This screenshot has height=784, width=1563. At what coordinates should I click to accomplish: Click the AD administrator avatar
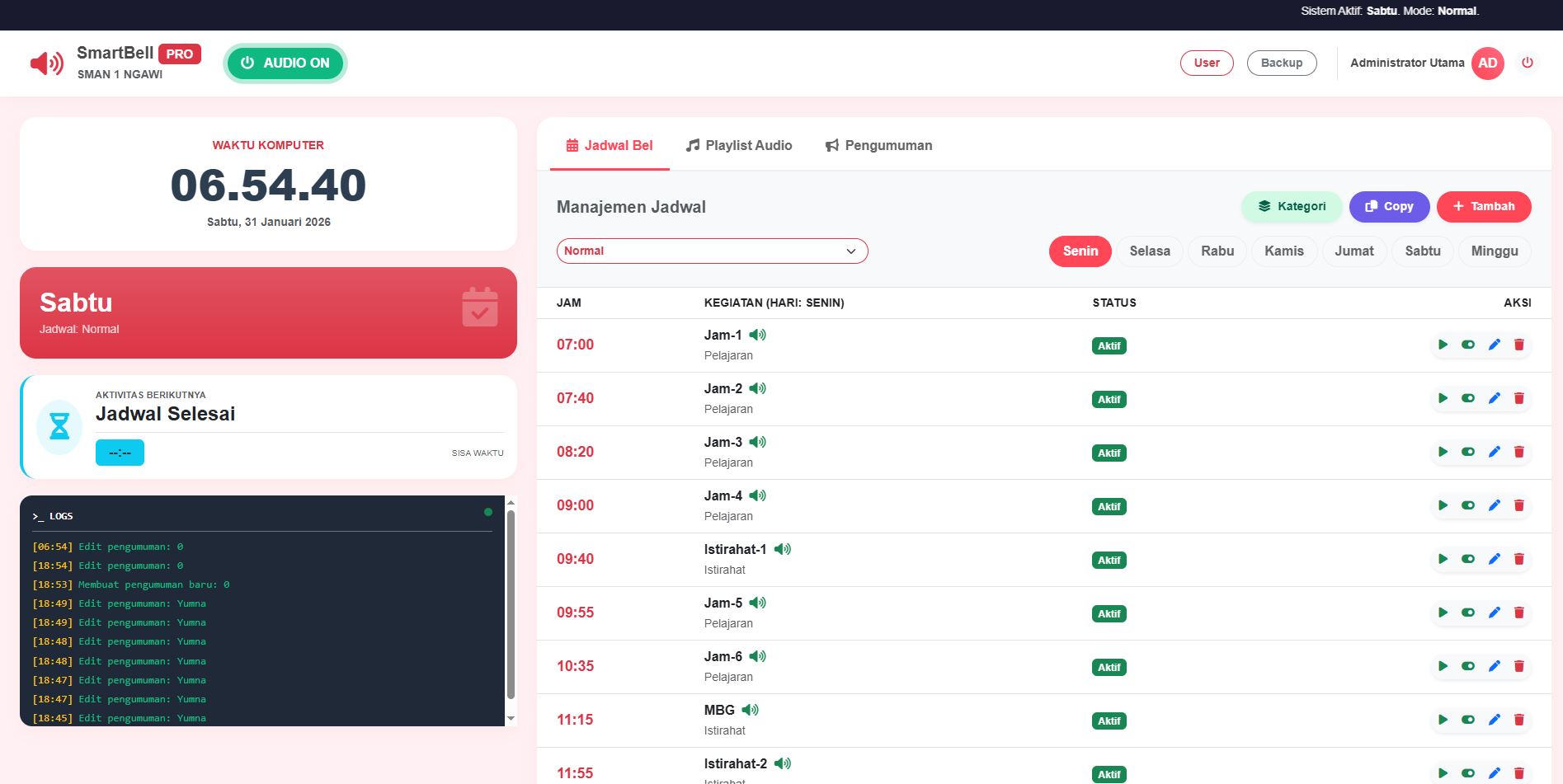click(1487, 63)
